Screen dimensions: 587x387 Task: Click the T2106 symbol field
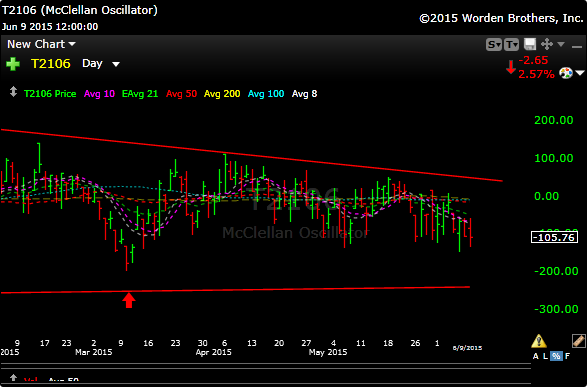pos(51,64)
